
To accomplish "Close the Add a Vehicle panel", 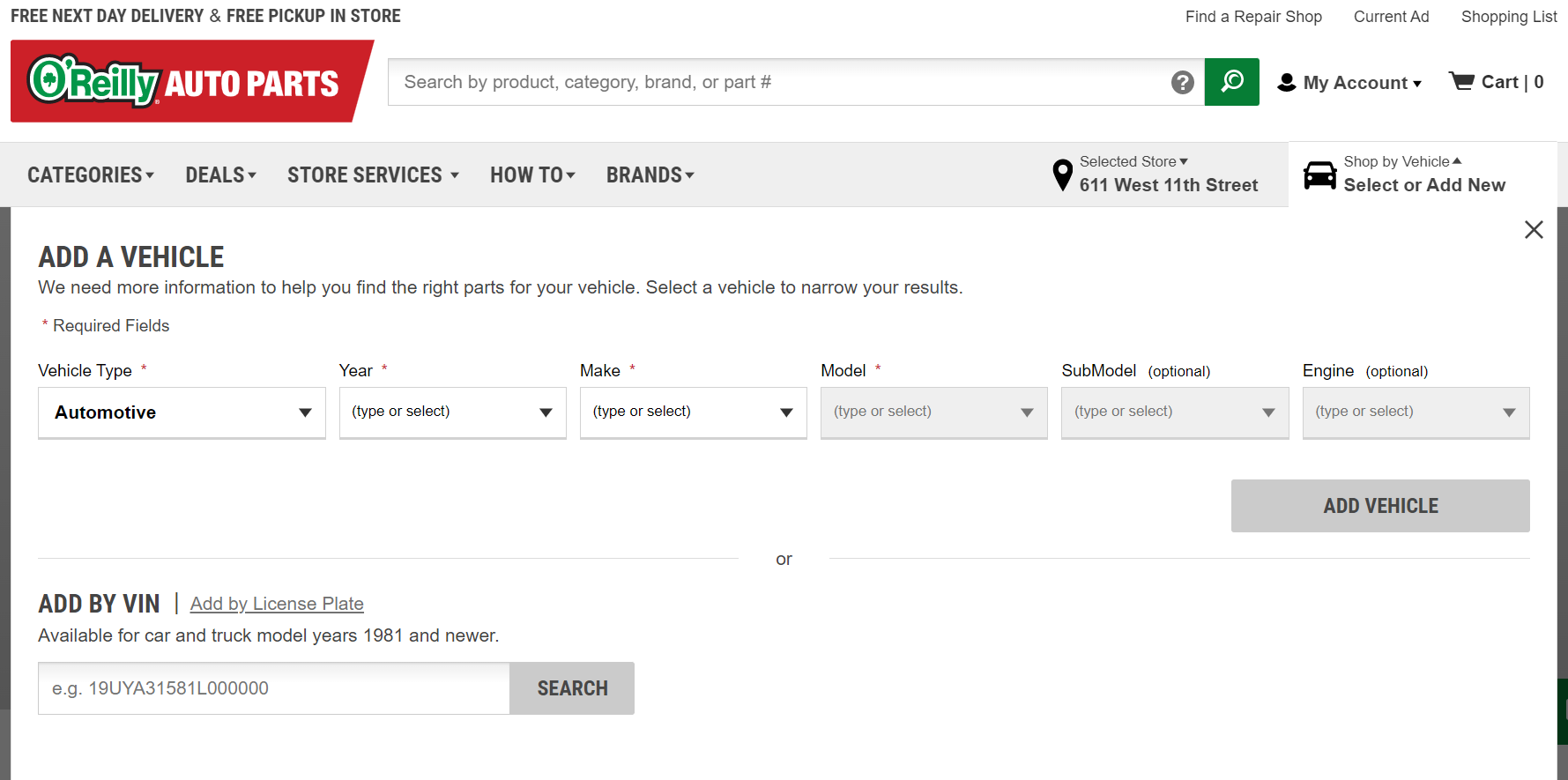I will (1534, 230).
